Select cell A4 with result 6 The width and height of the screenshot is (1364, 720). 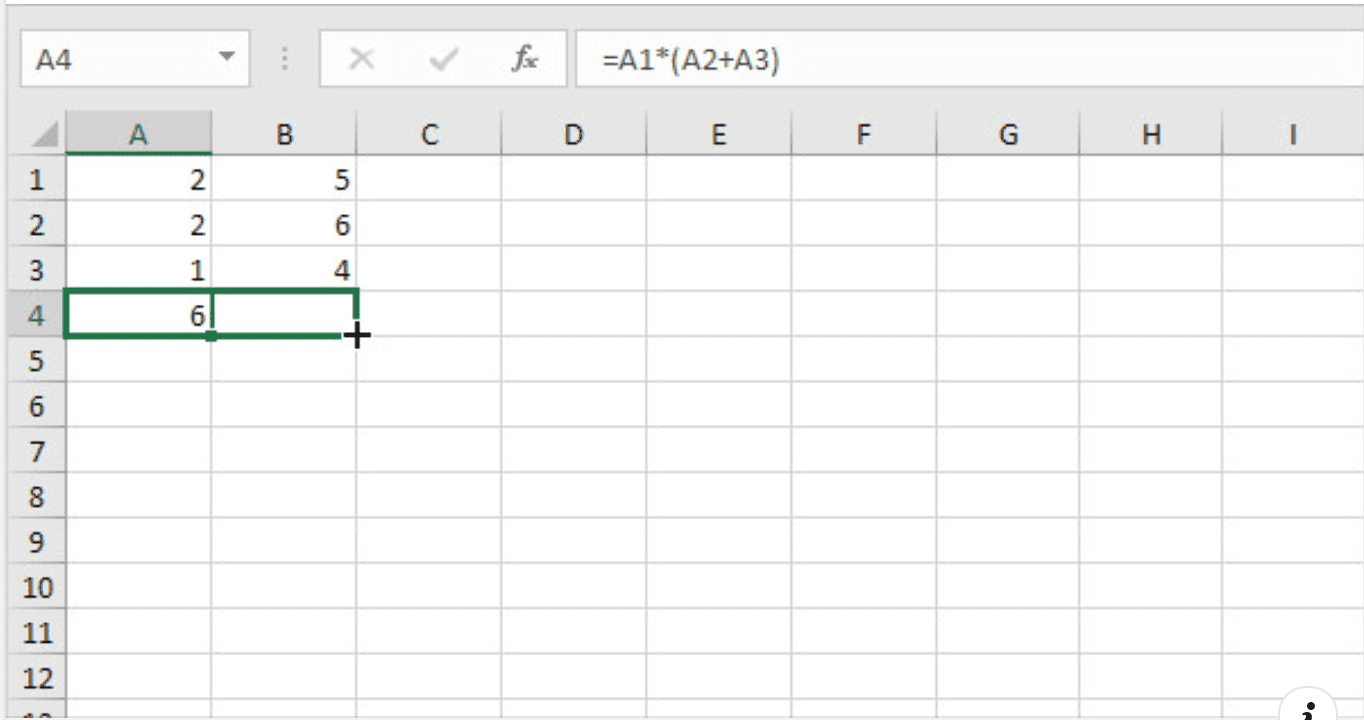[138, 316]
